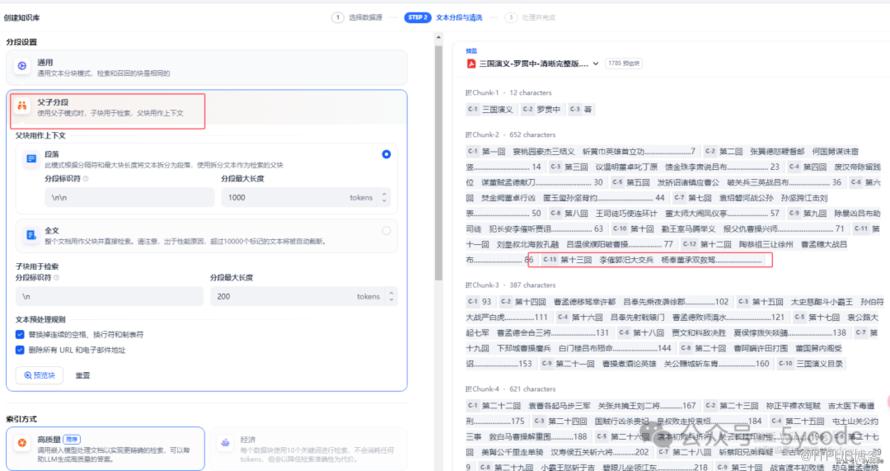890x471 pixels.
Task: Click the 1785 预估块 badge
Action: point(623,64)
